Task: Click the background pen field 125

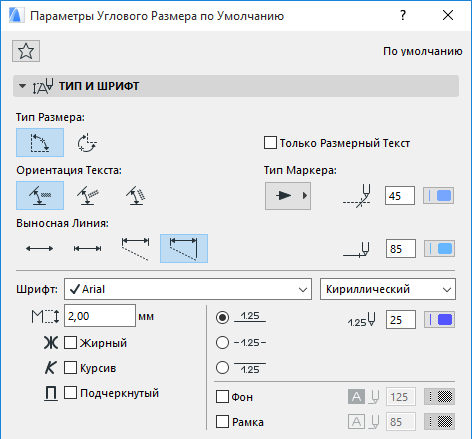Action: 401,397
